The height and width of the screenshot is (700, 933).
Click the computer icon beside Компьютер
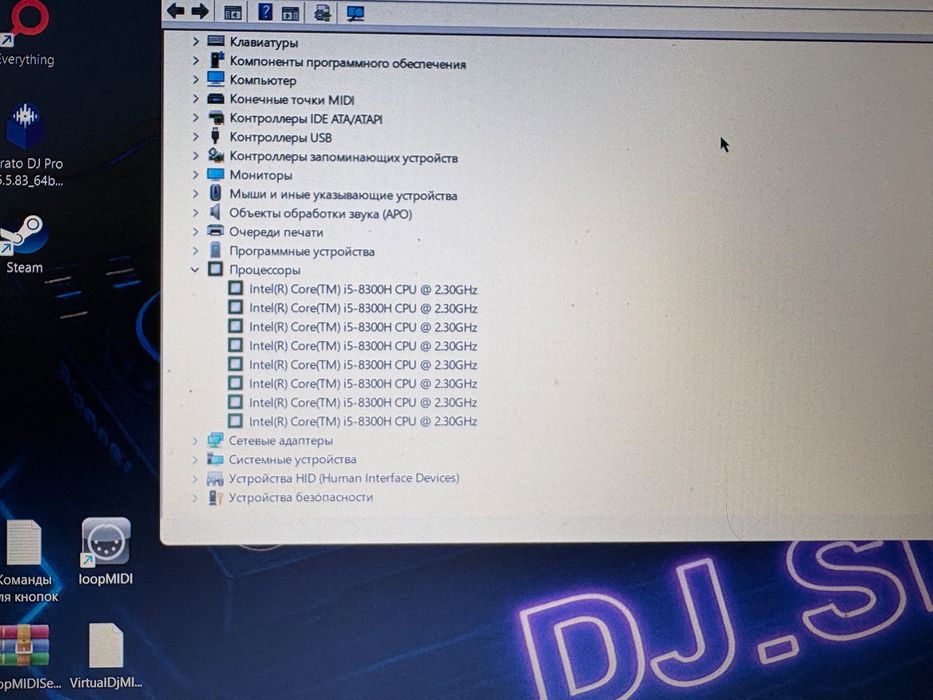[x=215, y=79]
